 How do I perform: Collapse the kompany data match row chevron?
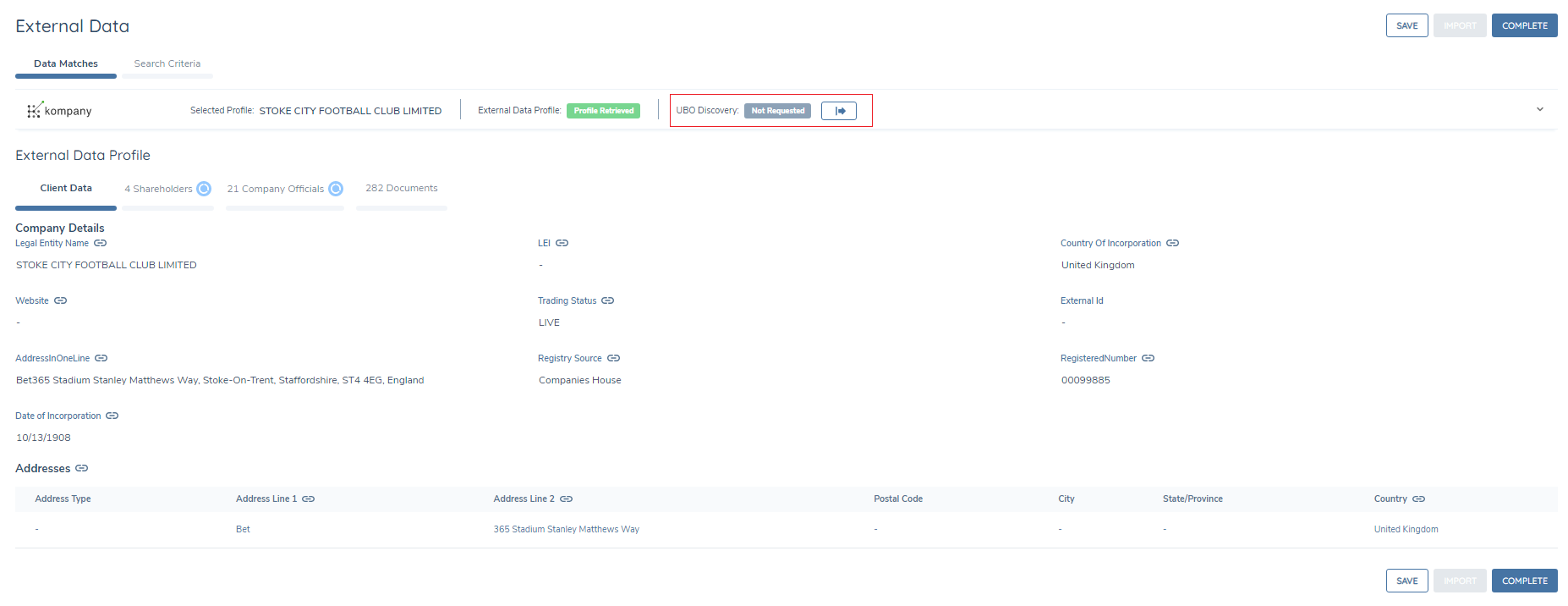point(1539,109)
